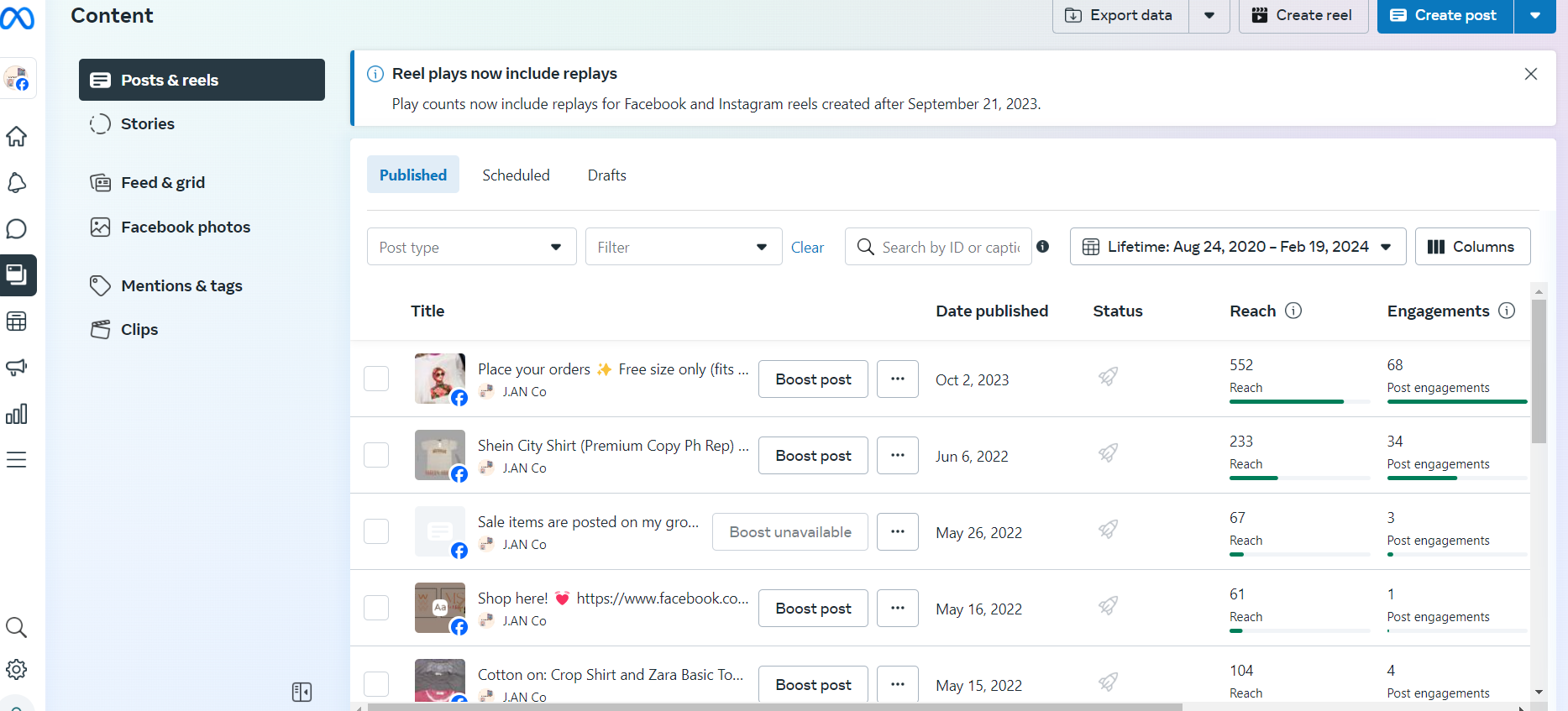Click status rocket icon for May 16, 2022 post
Viewport: 1568px width, 711px height.
(1109, 605)
